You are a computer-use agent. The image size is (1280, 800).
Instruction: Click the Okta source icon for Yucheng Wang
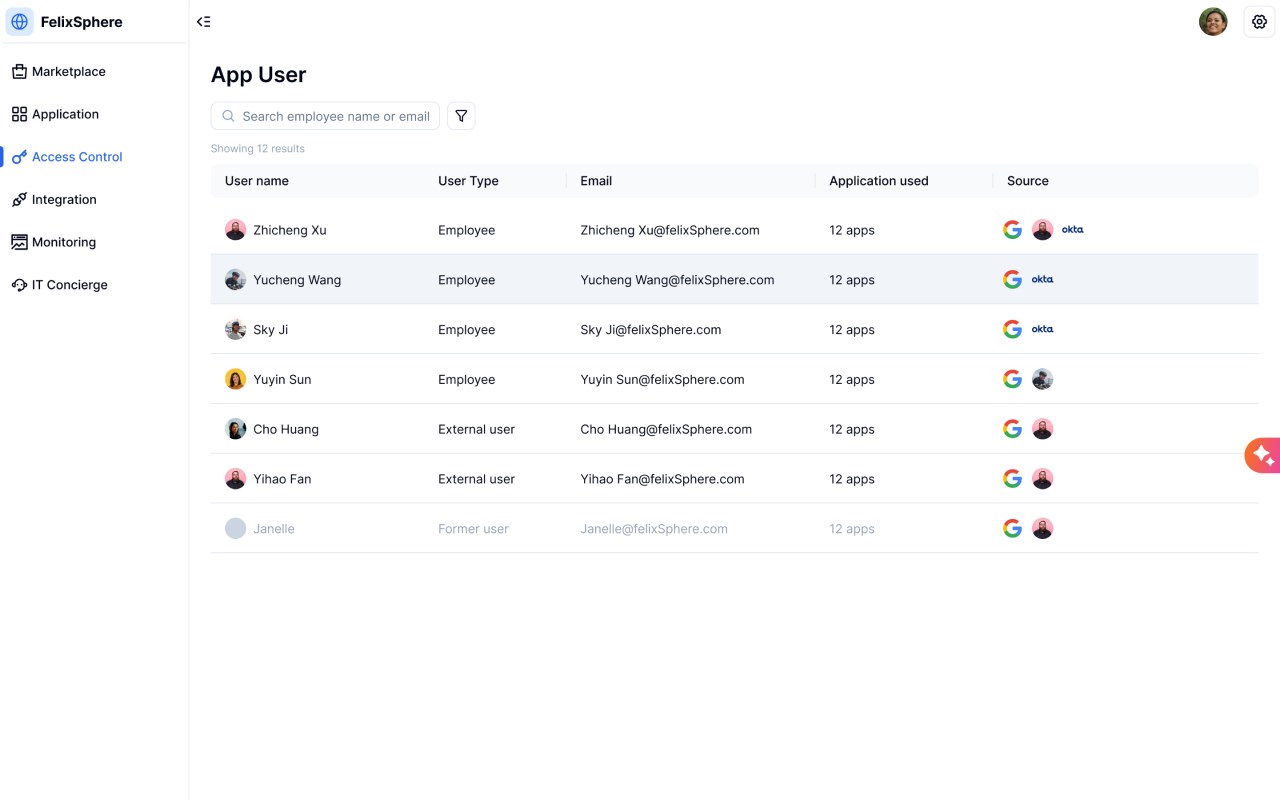(1042, 280)
